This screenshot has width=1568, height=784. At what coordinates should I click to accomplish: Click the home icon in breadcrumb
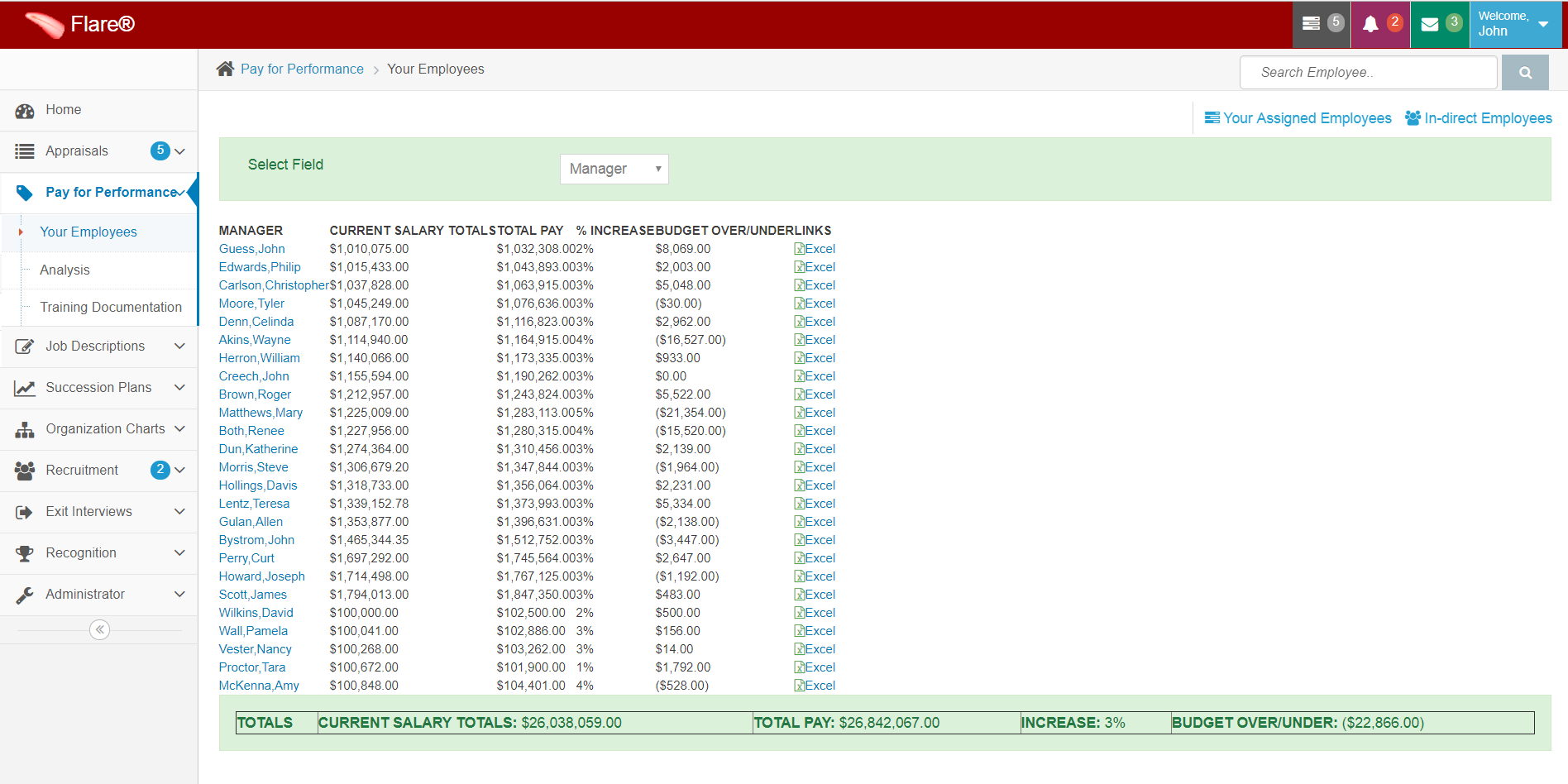(225, 69)
